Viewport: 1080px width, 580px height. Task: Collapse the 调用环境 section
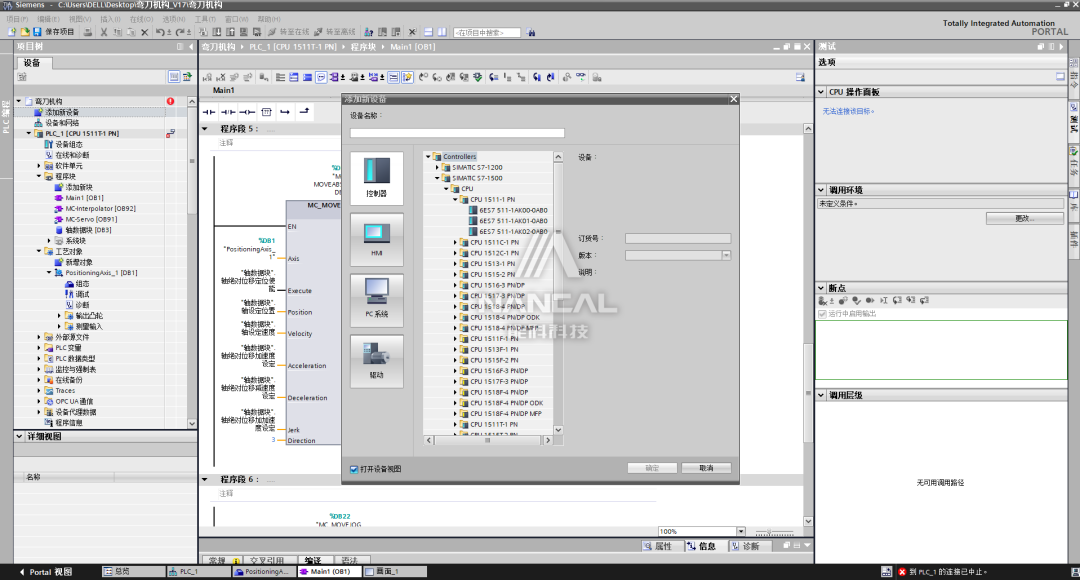(821, 189)
